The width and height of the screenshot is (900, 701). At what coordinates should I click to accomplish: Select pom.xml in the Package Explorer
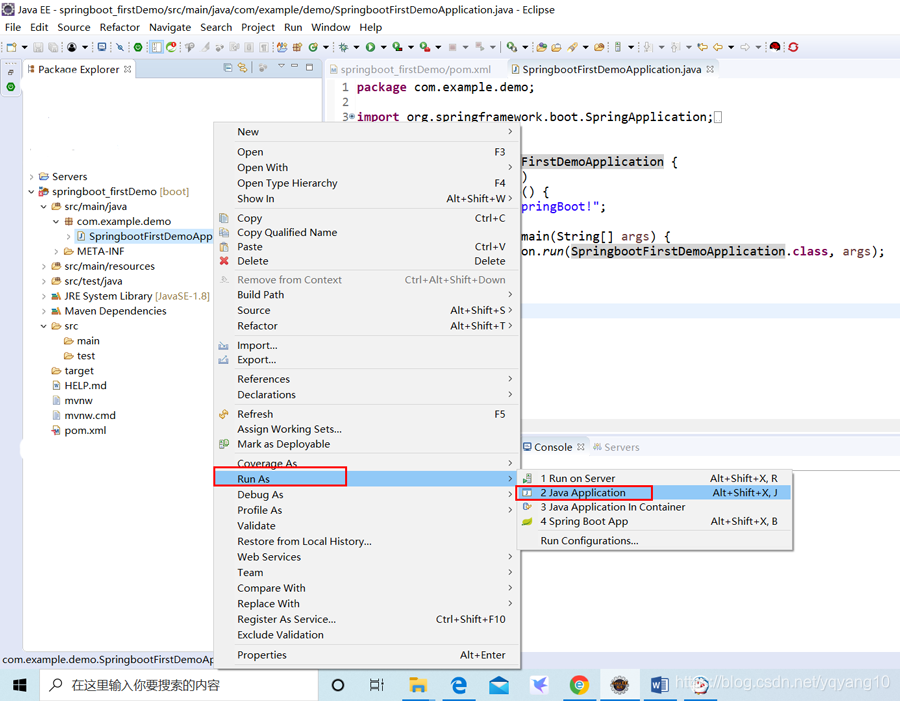coord(85,430)
